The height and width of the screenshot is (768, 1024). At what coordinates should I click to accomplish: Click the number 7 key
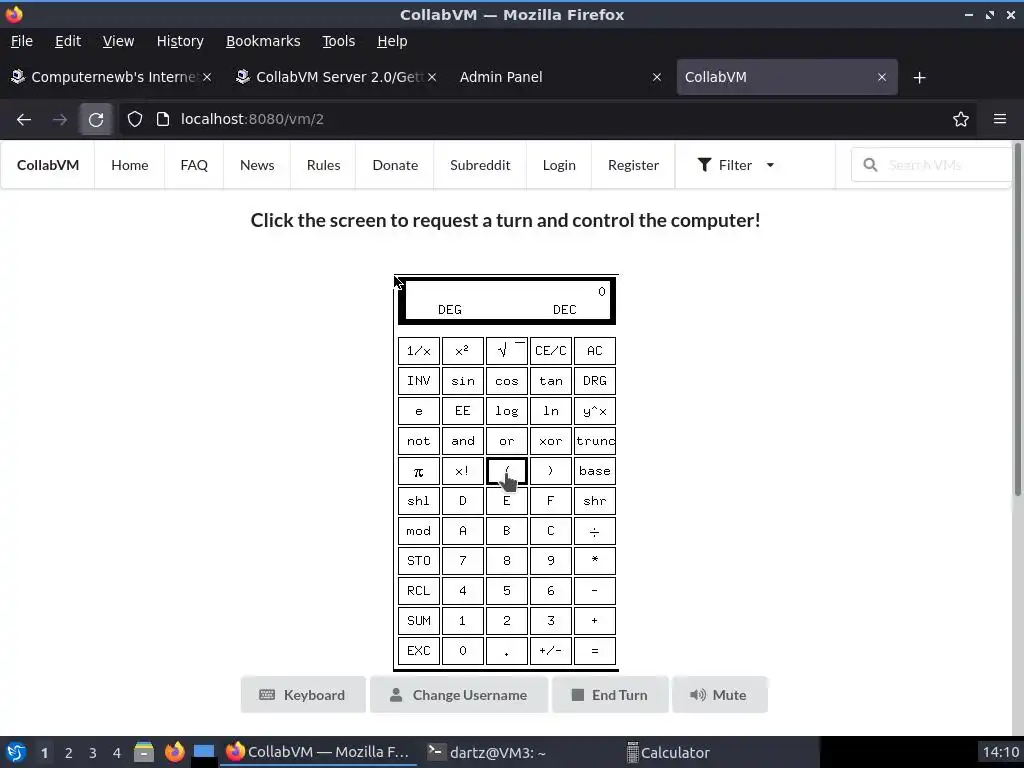click(462, 561)
